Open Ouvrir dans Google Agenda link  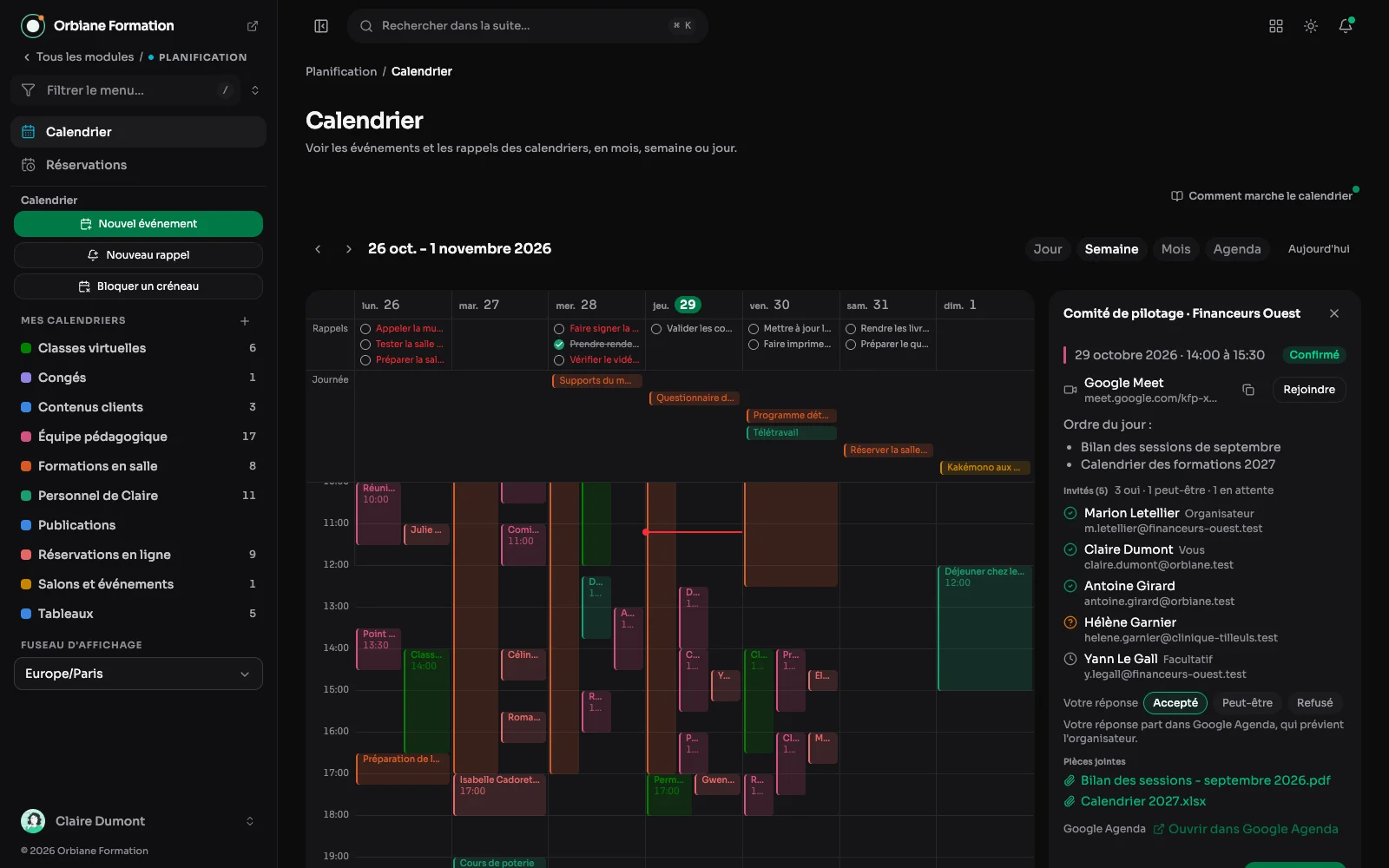coord(1246,829)
